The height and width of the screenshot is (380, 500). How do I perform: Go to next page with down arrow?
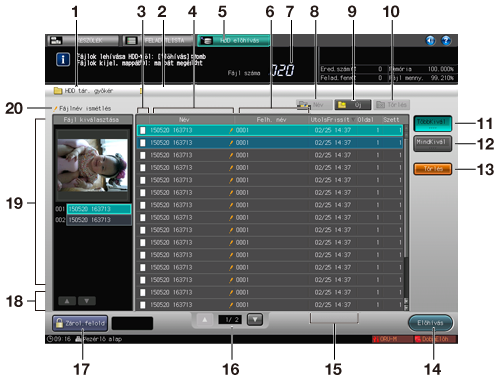click(255, 319)
